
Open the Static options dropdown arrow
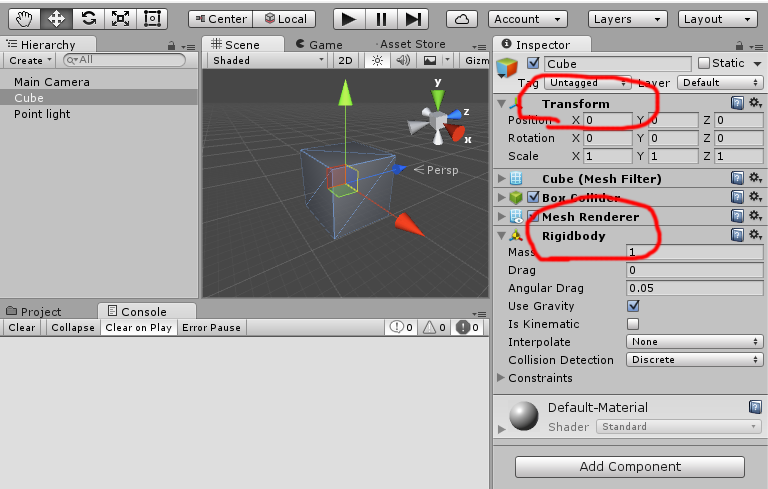point(757,64)
